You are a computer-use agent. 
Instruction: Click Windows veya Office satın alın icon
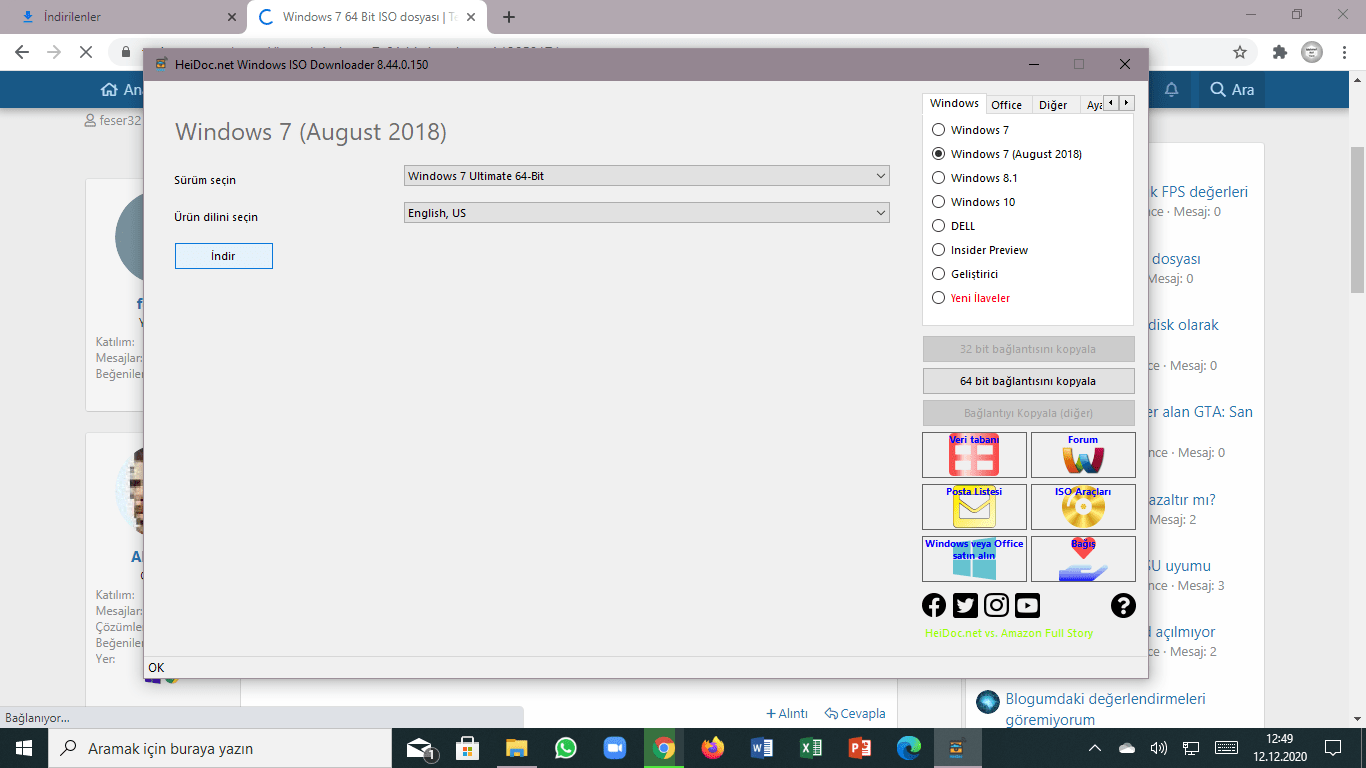(x=974, y=559)
